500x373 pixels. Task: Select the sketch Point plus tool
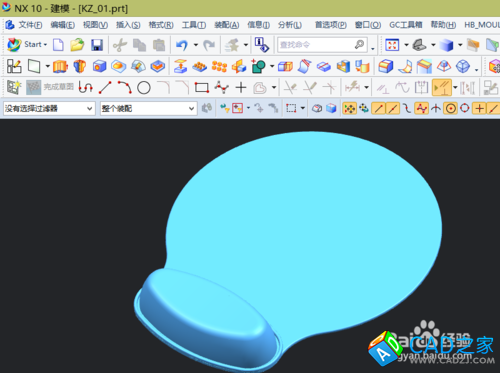[x=241, y=88]
